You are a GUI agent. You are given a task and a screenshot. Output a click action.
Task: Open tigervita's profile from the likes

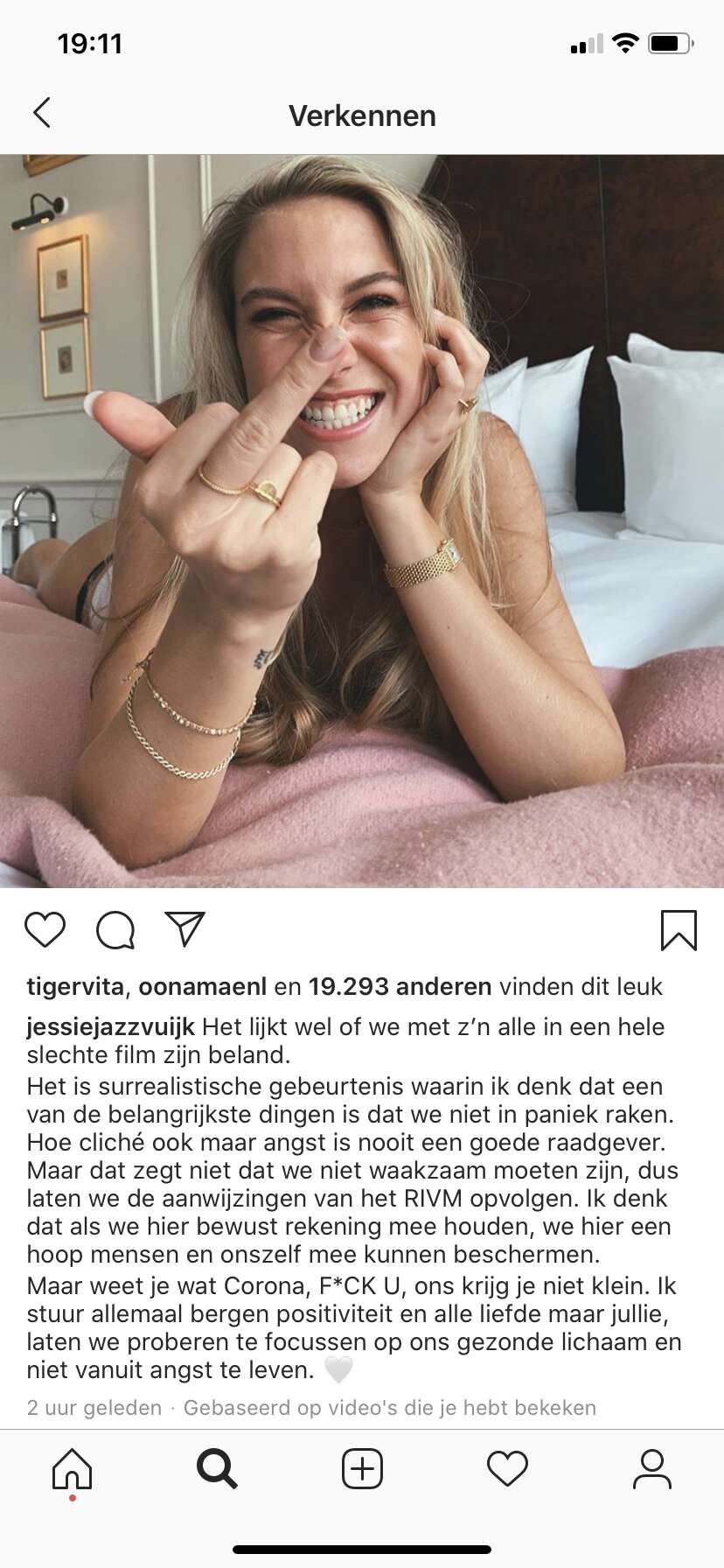point(75,987)
